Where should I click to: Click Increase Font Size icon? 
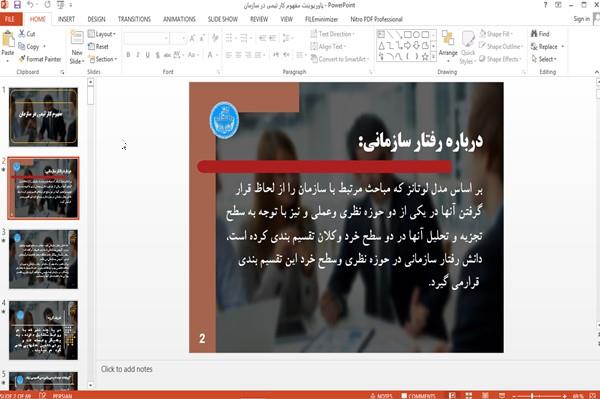point(192,38)
